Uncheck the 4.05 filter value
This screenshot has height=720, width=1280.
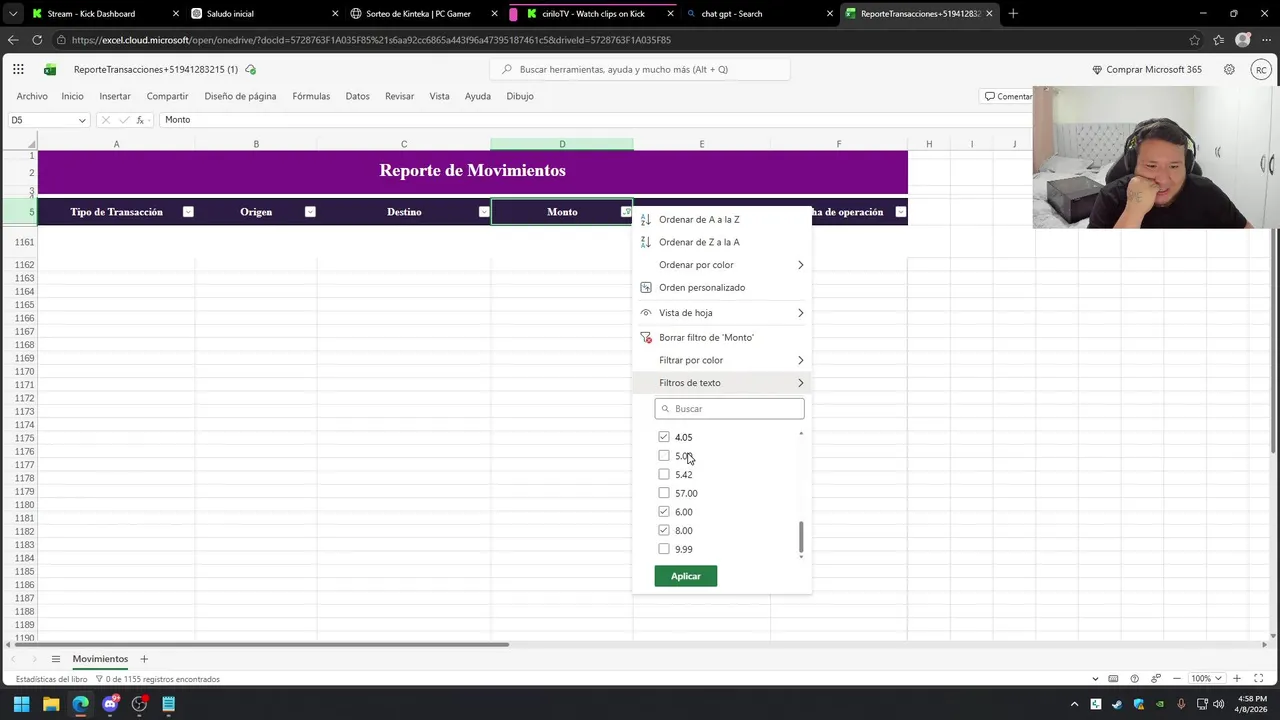click(664, 437)
